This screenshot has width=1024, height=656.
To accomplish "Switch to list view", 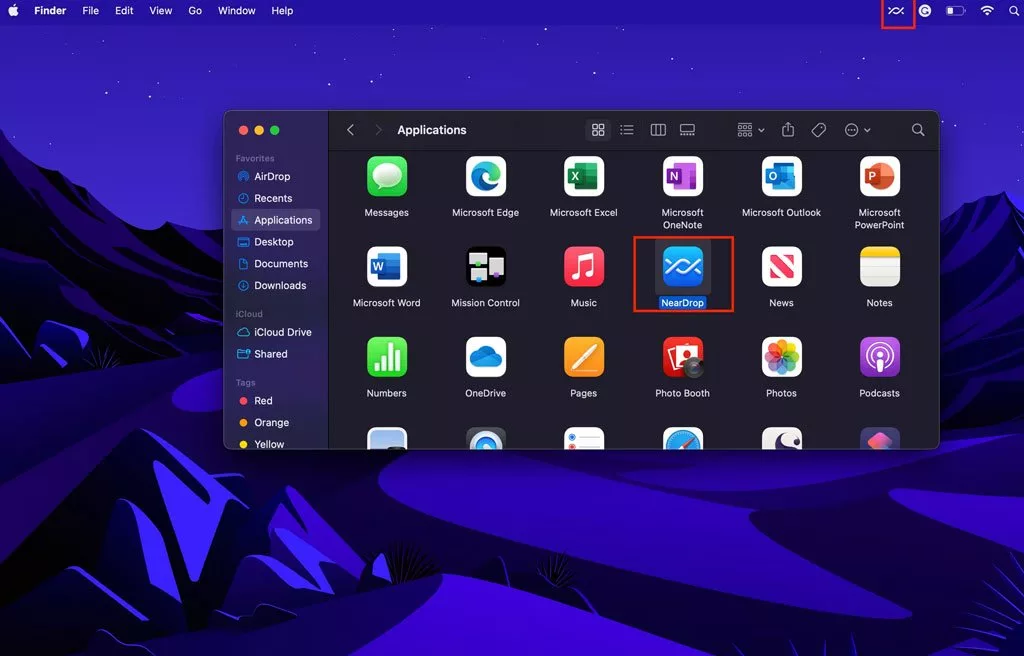I will 627,130.
